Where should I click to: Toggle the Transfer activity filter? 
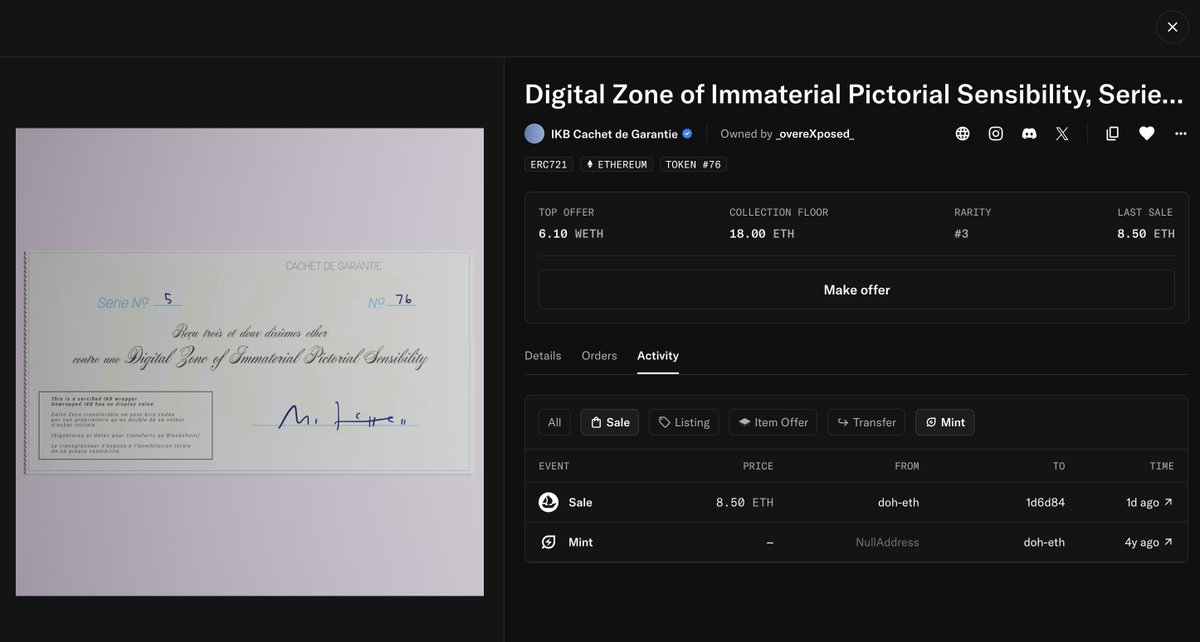click(866, 422)
